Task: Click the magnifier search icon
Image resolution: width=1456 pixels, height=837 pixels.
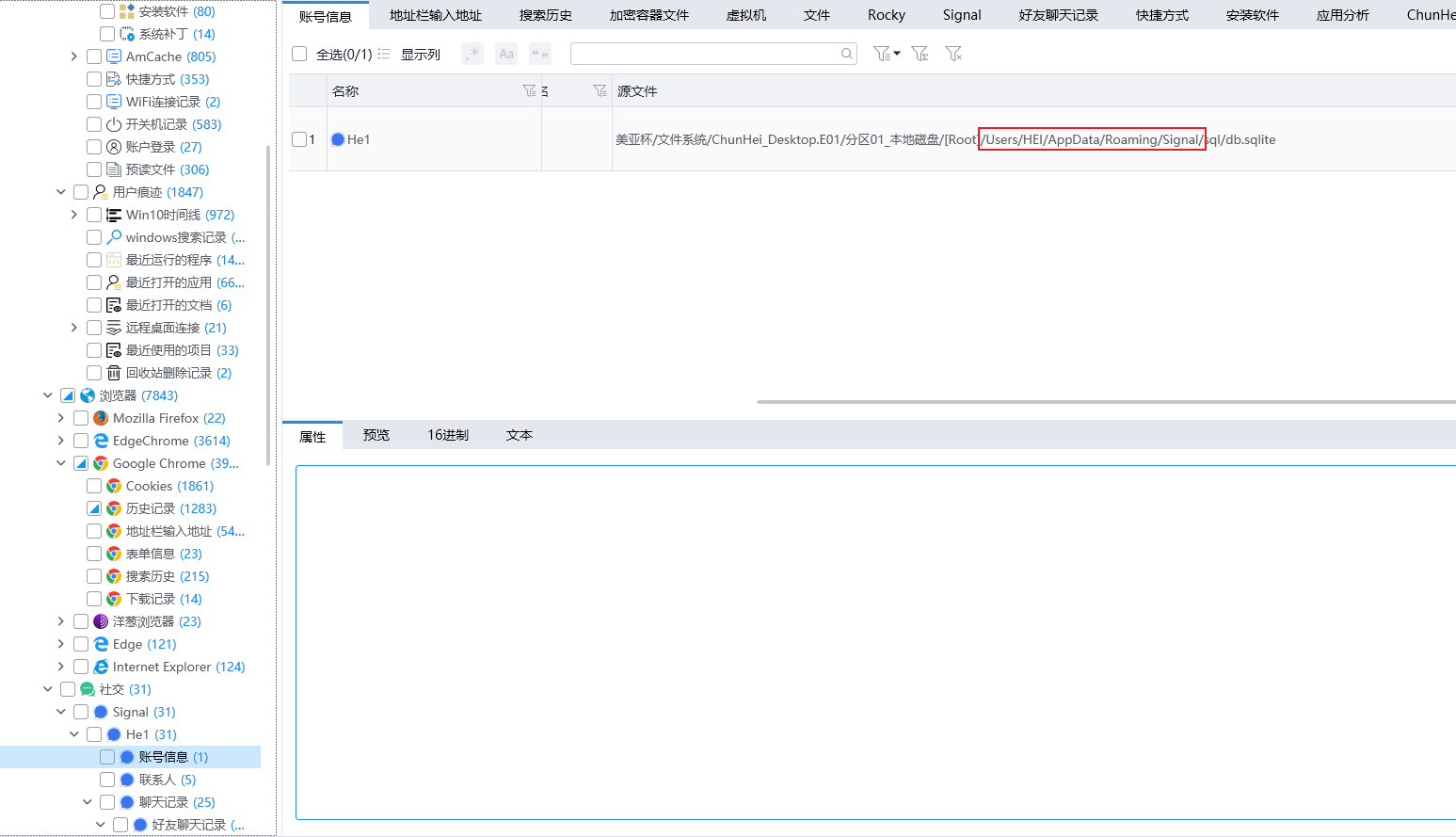Action: (x=847, y=54)
